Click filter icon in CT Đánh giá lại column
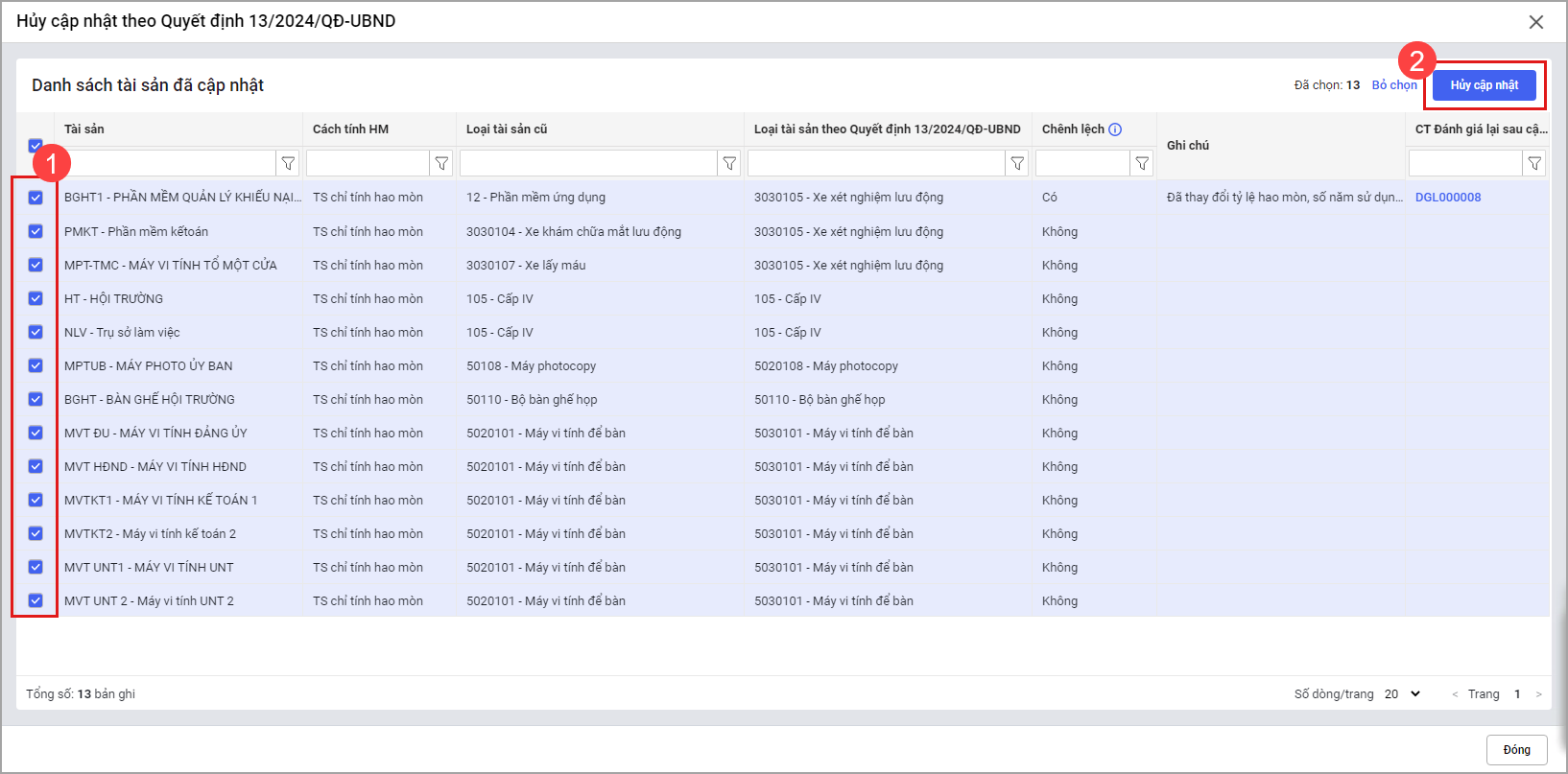The image size is (1568, 774). [x=1534, y=164]
